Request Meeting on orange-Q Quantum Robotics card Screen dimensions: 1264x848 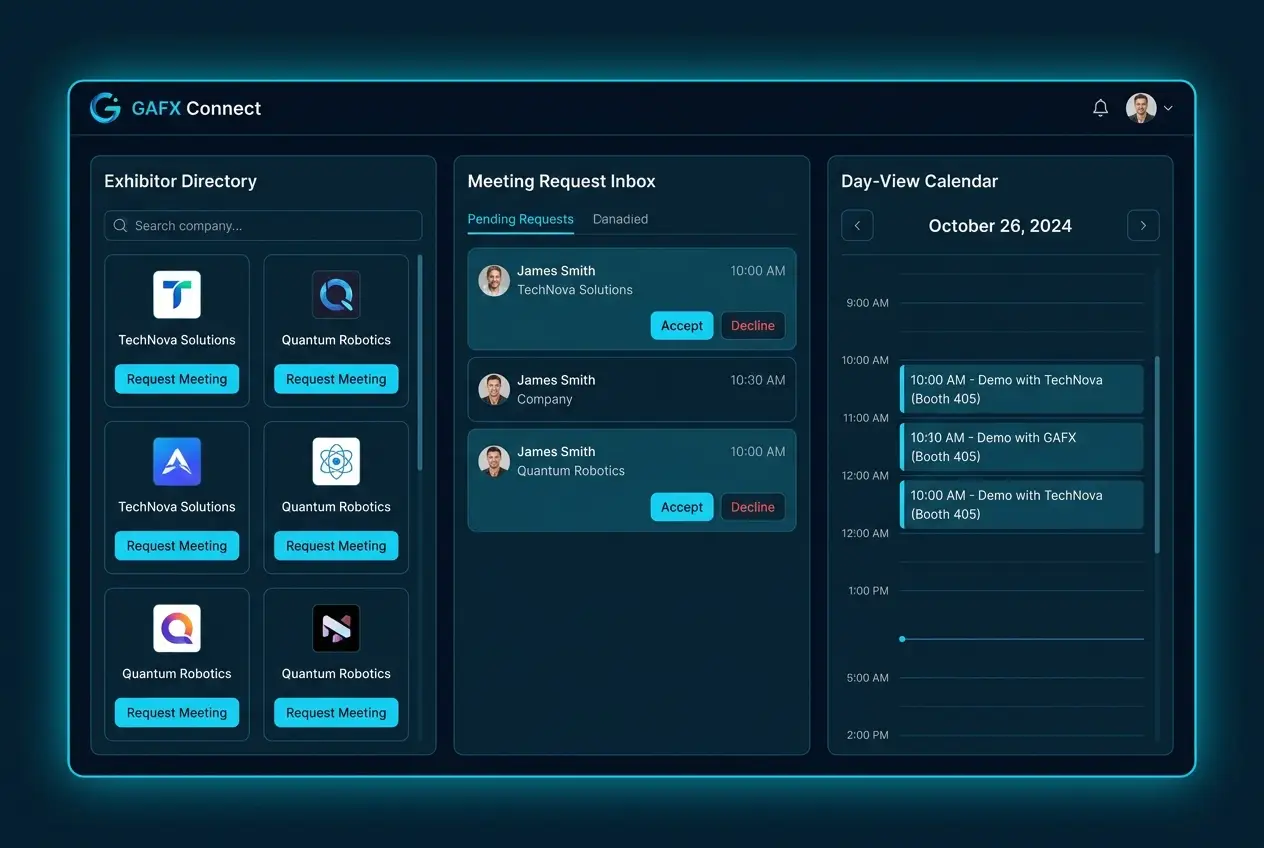pyautogui.click(x=177, y=713)
